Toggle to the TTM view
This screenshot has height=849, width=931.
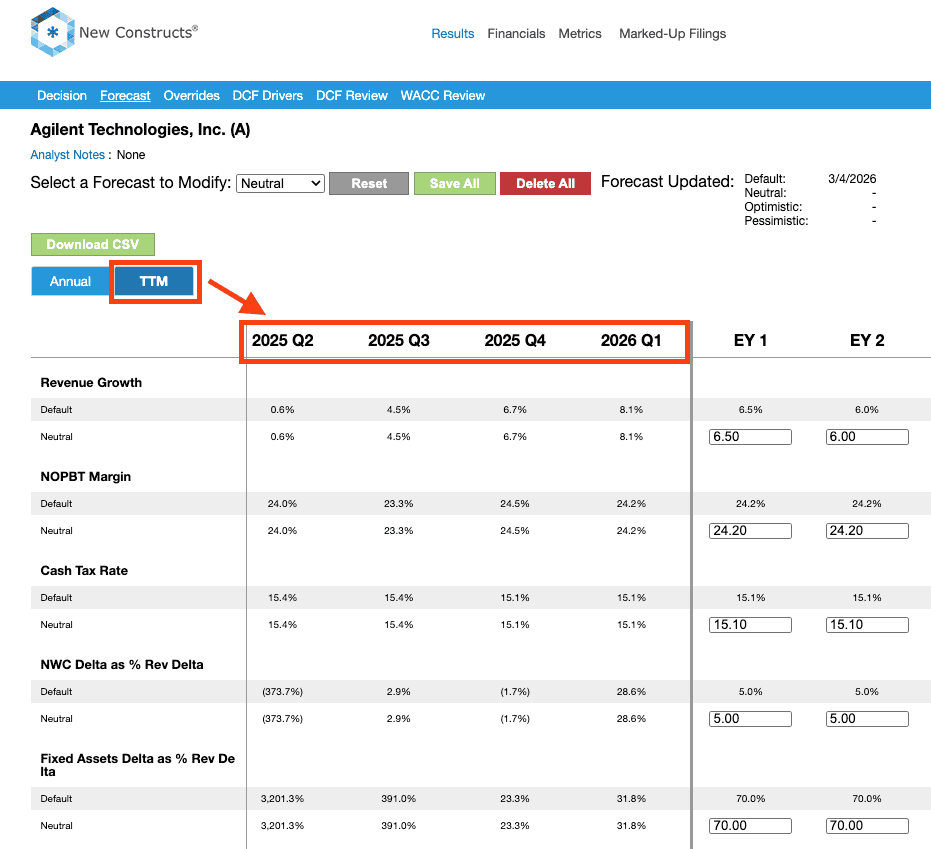(154, 281)
